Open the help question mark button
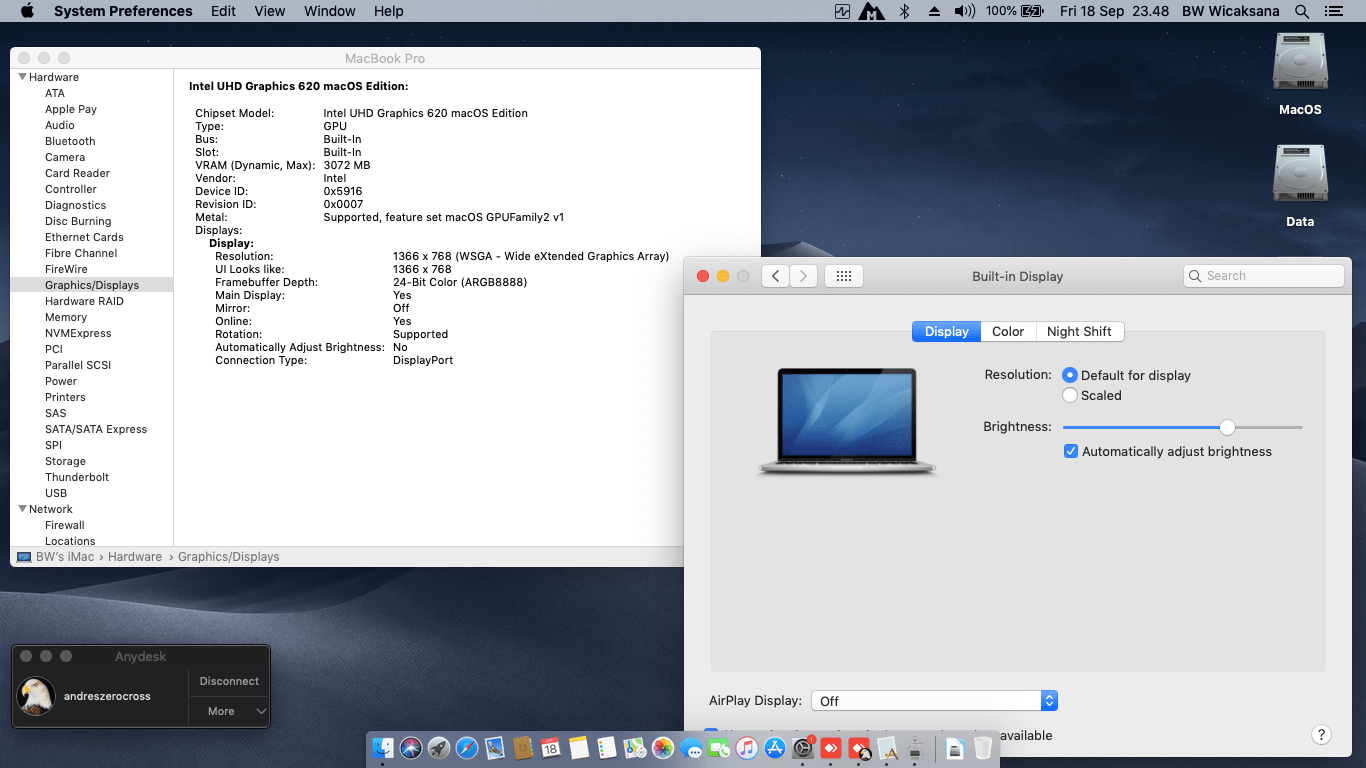The image size is (1366, 768). [x=1322, y=733]
